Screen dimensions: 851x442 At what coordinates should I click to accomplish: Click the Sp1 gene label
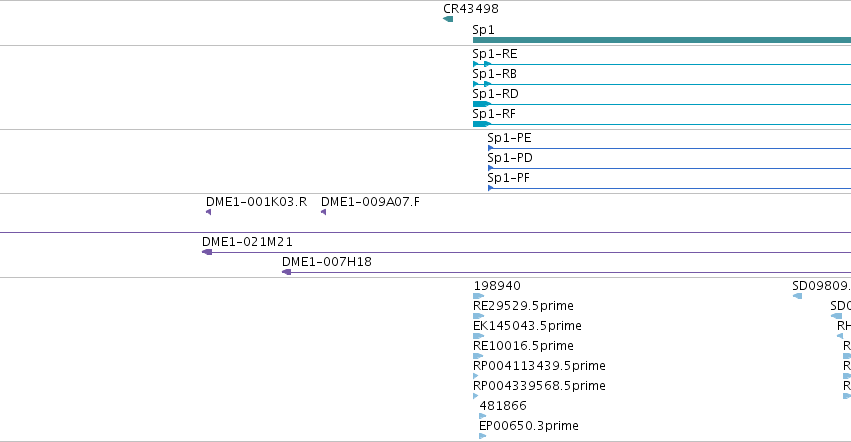[x=483, y=30]
